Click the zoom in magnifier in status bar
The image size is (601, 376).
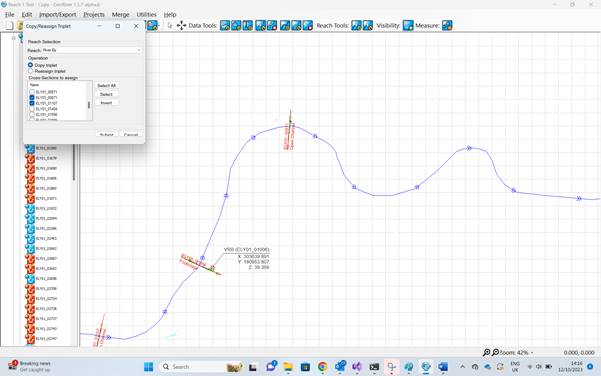[486, 352]
